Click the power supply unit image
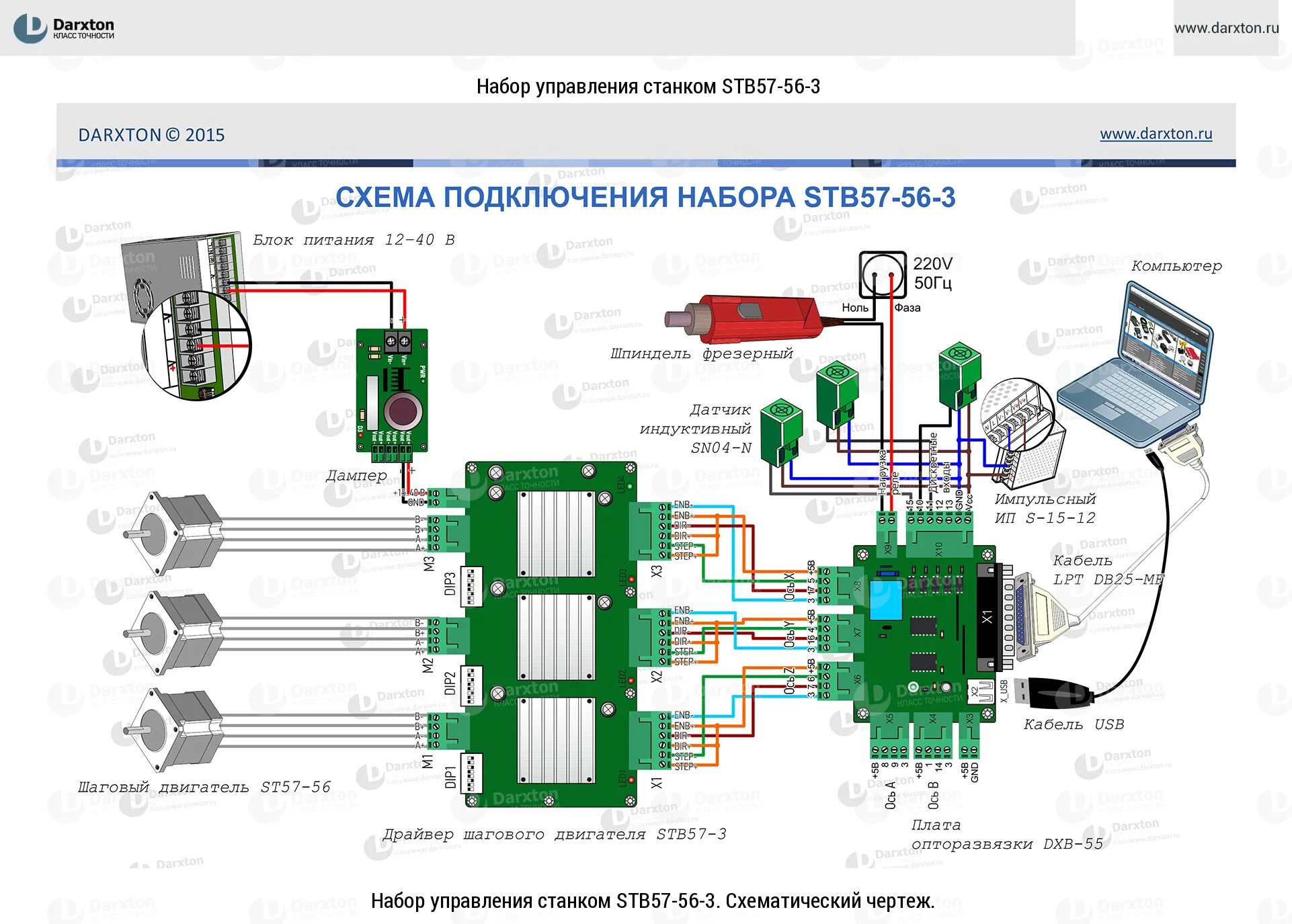 (x=181, y=276)
